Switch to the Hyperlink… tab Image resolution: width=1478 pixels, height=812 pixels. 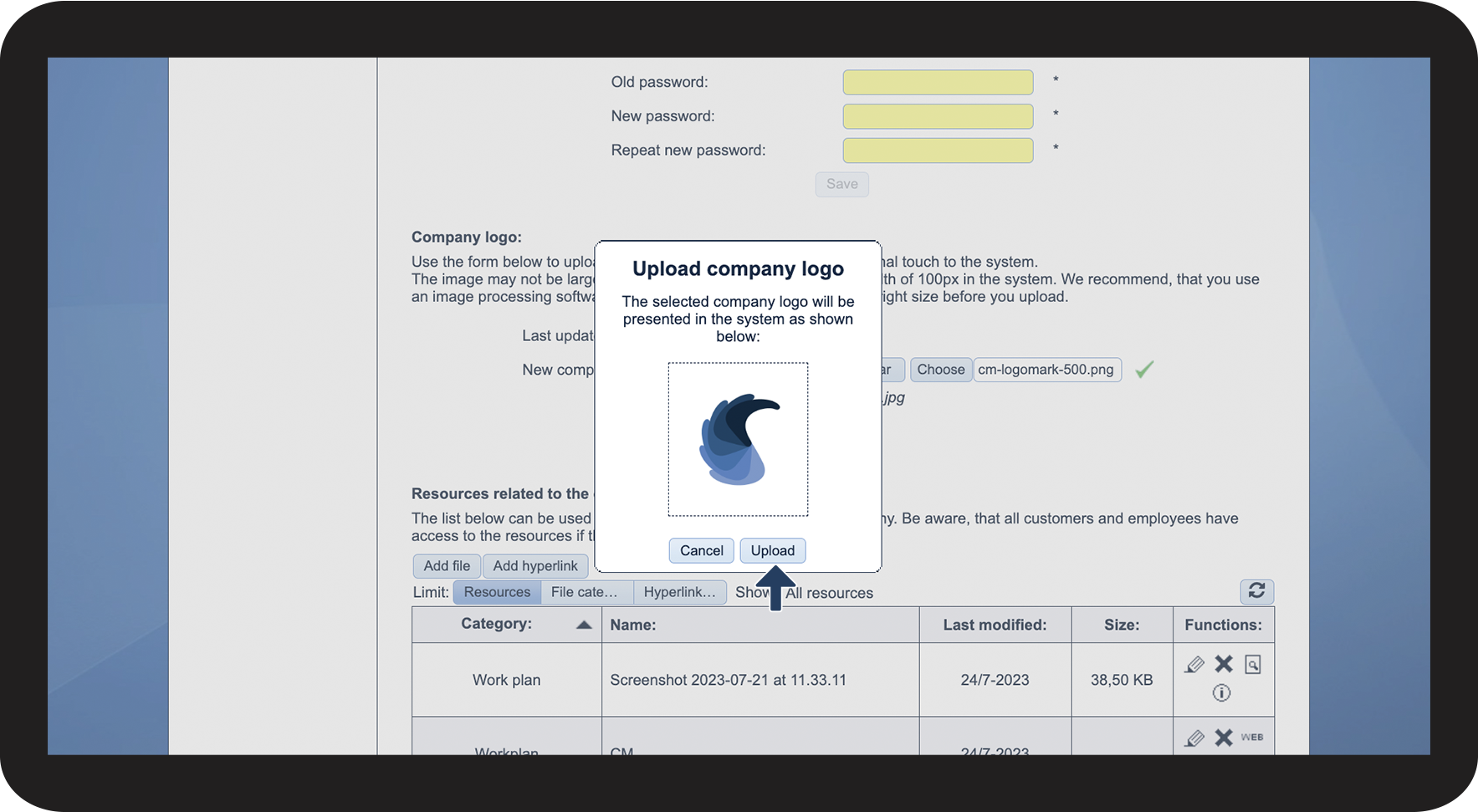(680, 592)
